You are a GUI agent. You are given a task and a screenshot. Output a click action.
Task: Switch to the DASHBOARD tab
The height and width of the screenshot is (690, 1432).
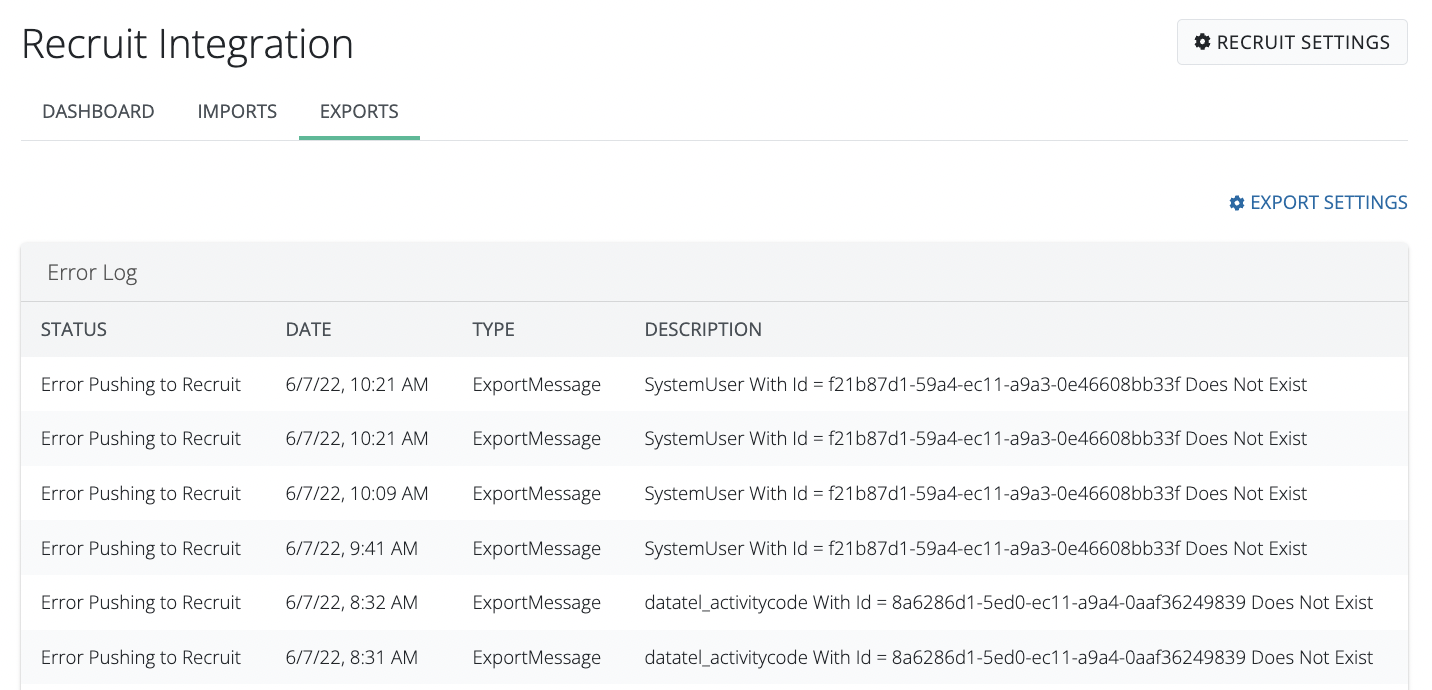[x=98, y=111]
